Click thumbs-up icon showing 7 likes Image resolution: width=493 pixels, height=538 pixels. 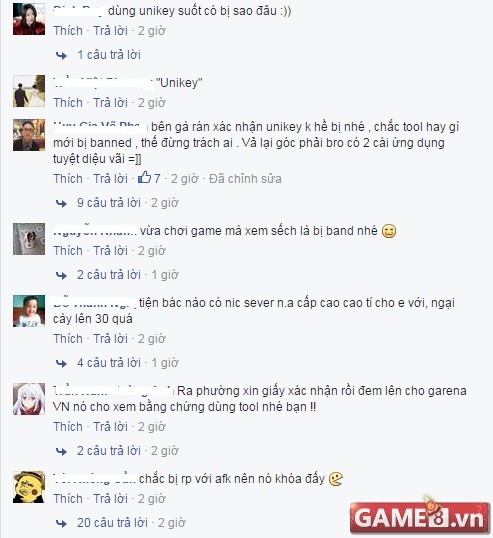(x=144, y=177)
